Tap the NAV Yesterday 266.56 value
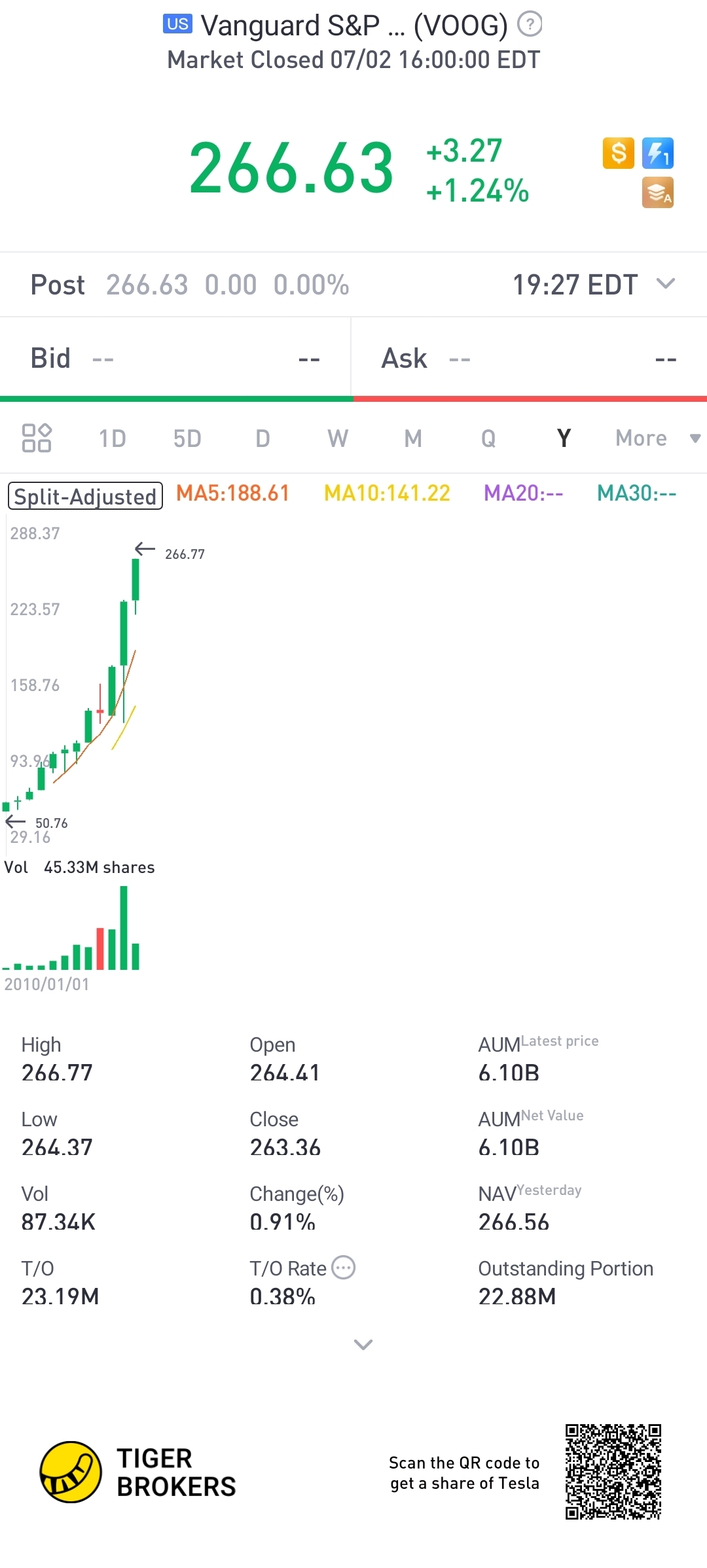The height and width of the screenshot is (1568, 707). tap(514, 1222)
